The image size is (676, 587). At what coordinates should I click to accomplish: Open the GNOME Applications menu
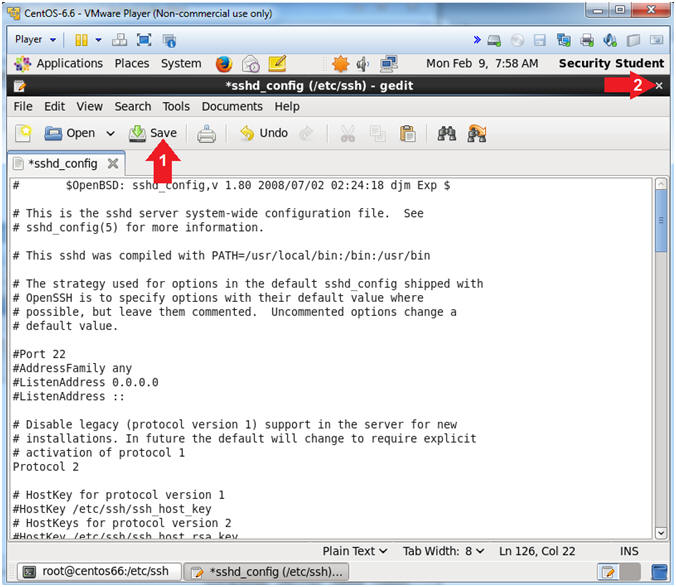coord(58,64)
